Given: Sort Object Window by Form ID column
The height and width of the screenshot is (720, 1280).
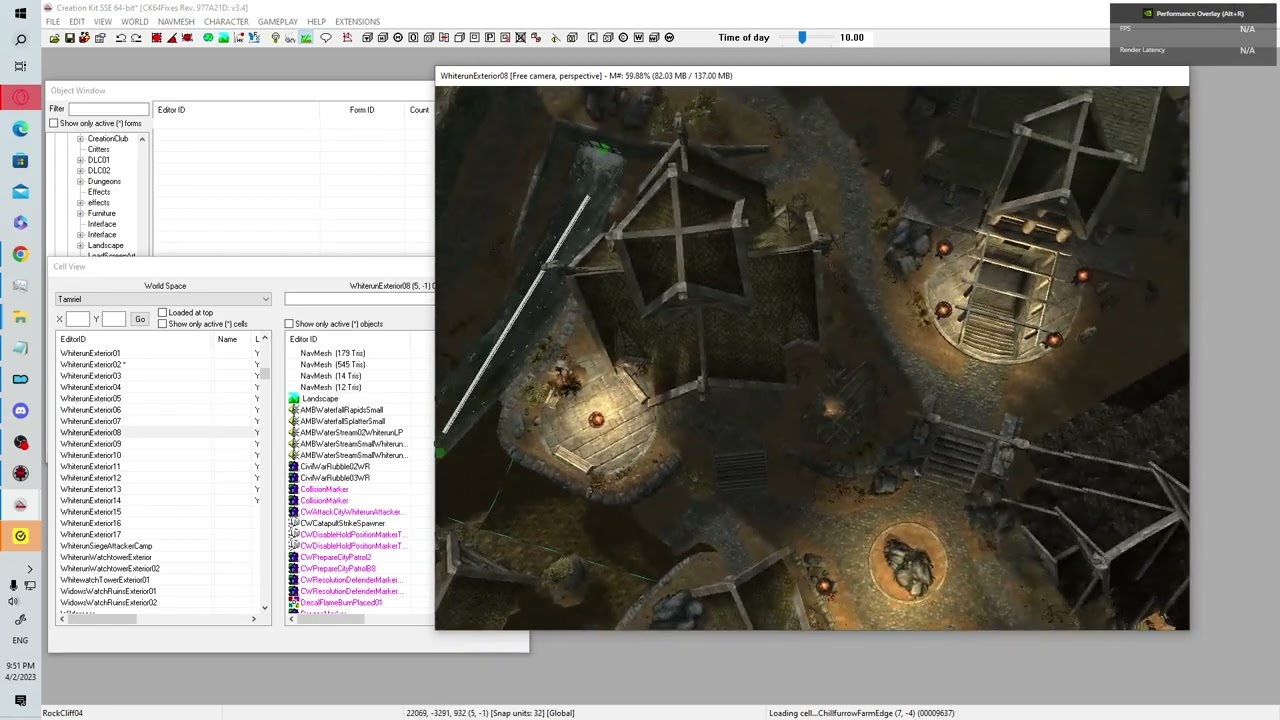Looking at the screenshot, I should coord(362,110).
